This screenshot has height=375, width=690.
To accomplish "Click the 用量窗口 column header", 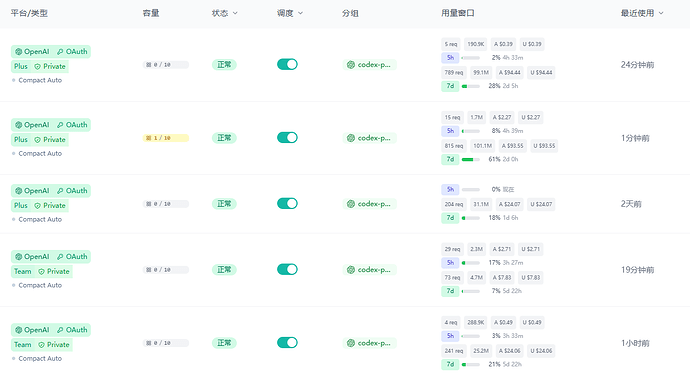I will pyautogui.click(x=458, y=13).
